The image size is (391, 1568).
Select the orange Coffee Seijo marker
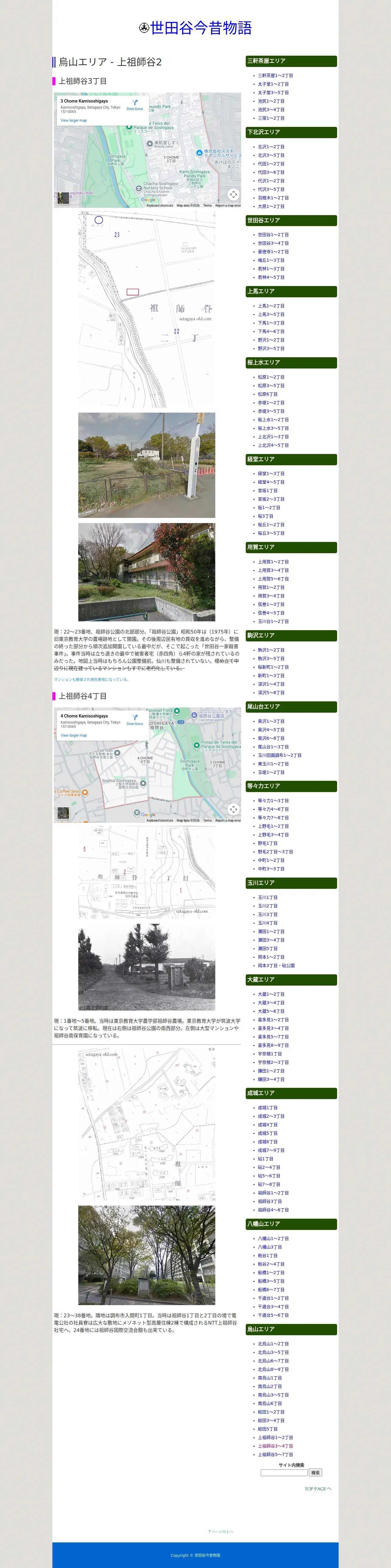point(85,793)
